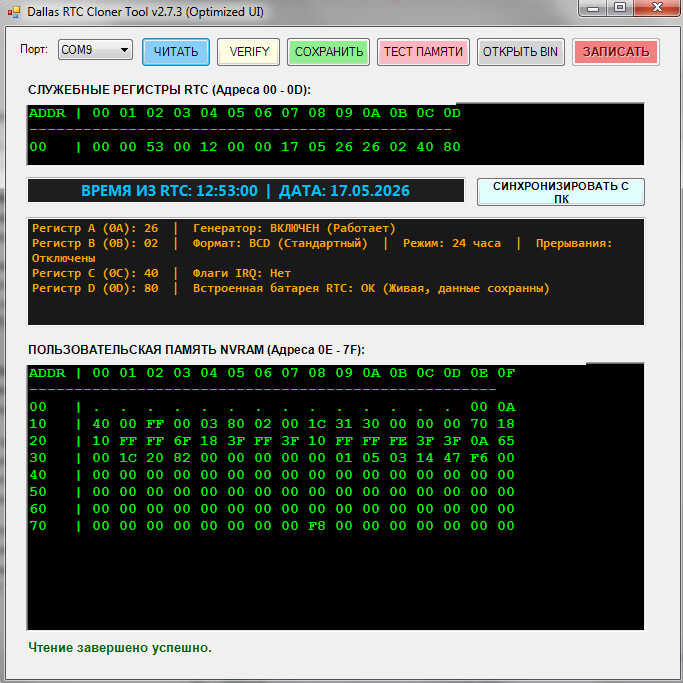Click value 1C in NVRAM row 10
Viewport: 683px width, 683px height.
(x=317, y=424)
